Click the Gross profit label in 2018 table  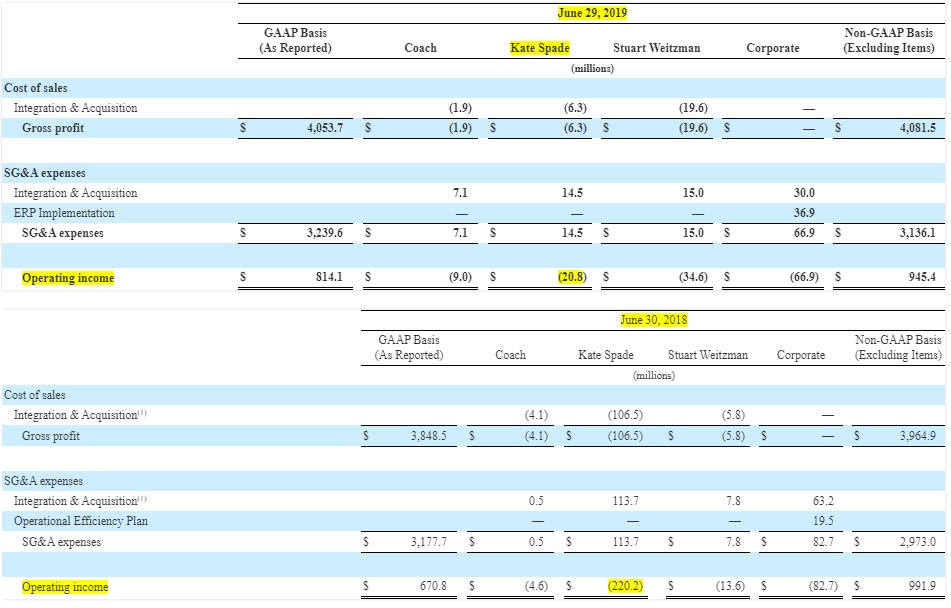pos(51,436)
